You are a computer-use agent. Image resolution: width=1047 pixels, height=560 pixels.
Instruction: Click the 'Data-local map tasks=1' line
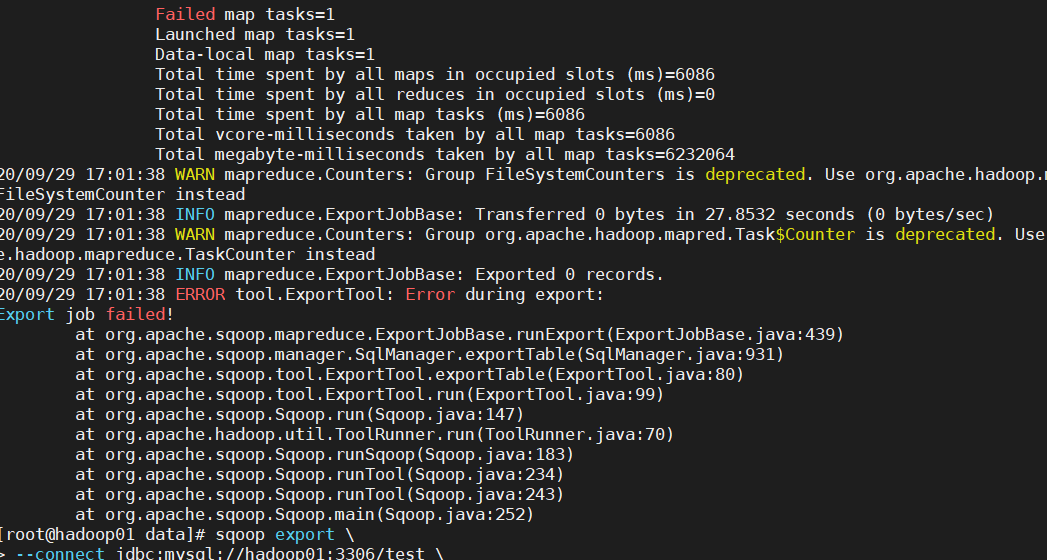[265, 54]
